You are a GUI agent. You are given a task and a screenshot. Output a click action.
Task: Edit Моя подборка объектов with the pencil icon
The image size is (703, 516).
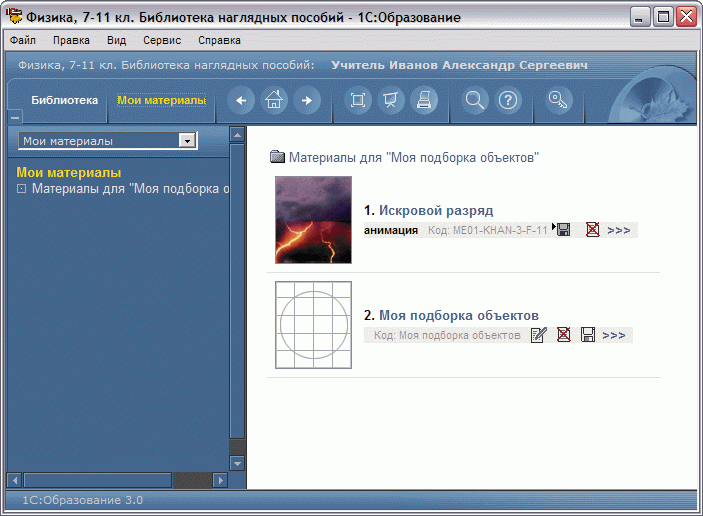538,335
